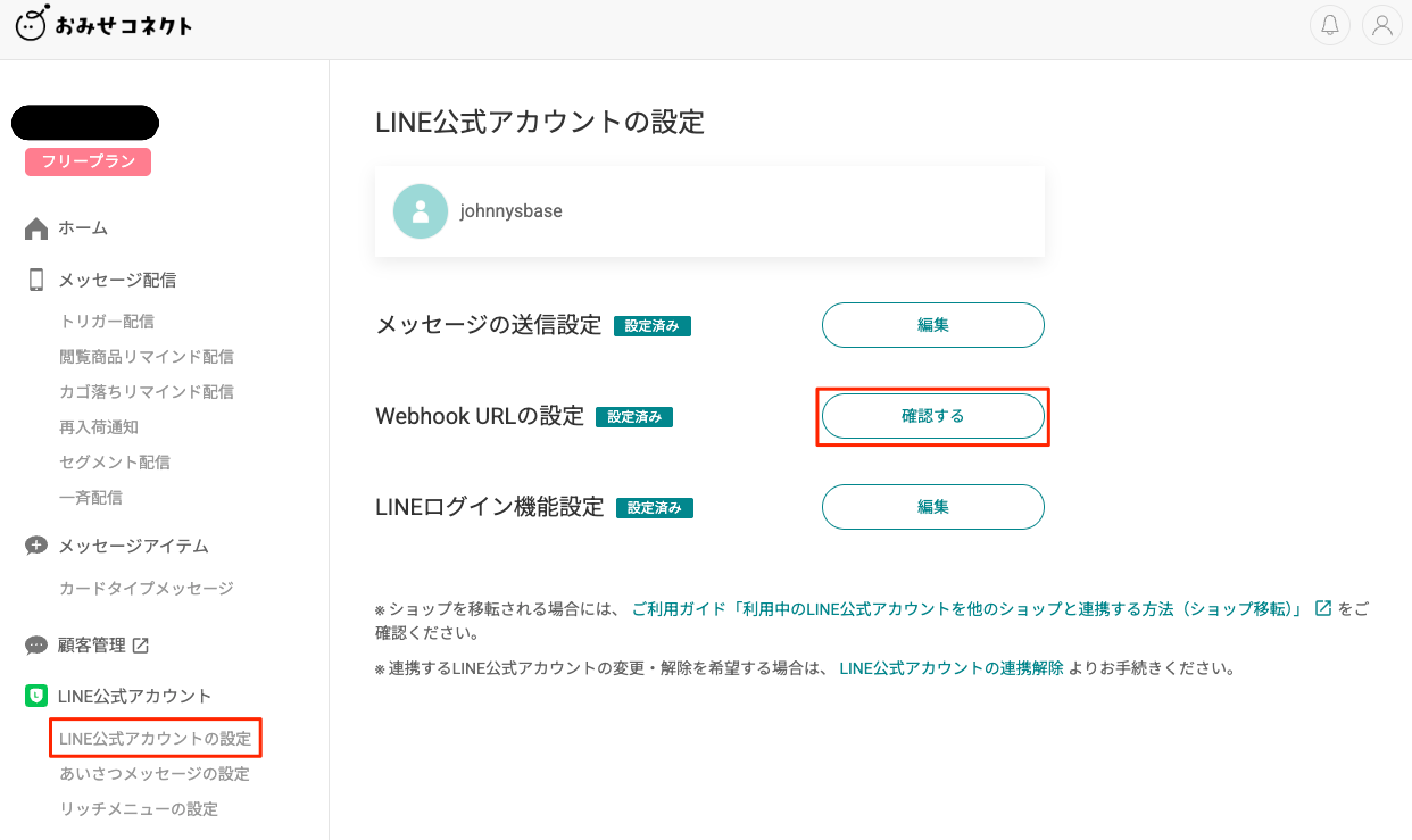This screenshot has height=840, width=1412.
Task: Open the user profile icon
Action: (x=1382, y=25)
